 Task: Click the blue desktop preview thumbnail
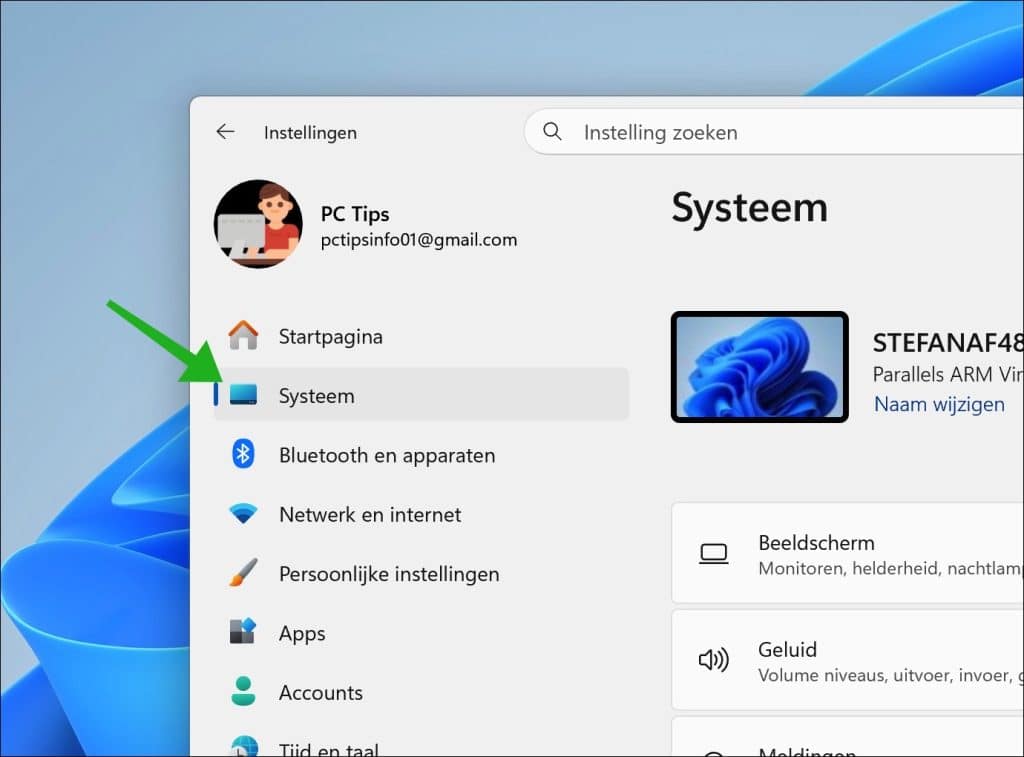[x=760, y=366]
